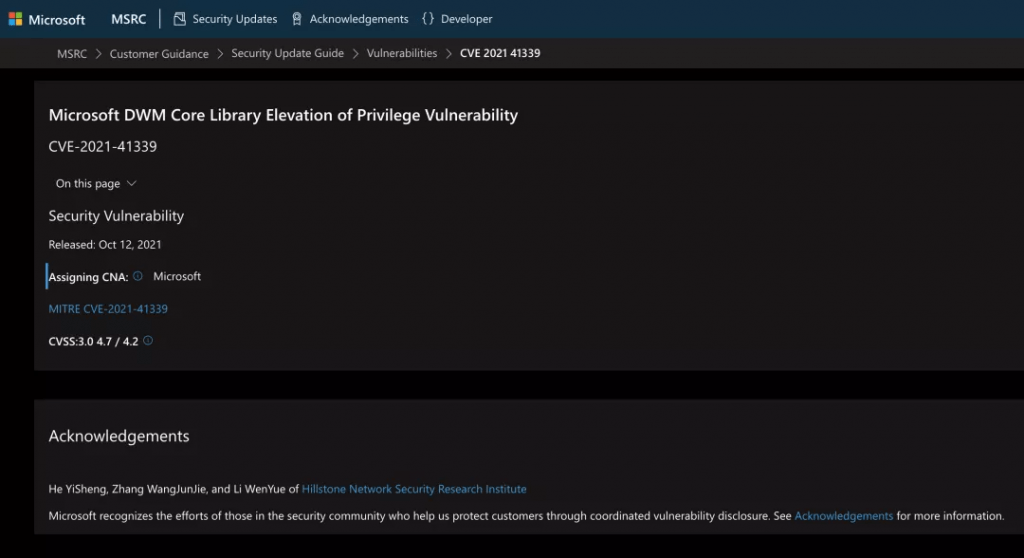
Task: Navigate to Customer Guidance breadcrumb
Action: (x=159, y=54)
